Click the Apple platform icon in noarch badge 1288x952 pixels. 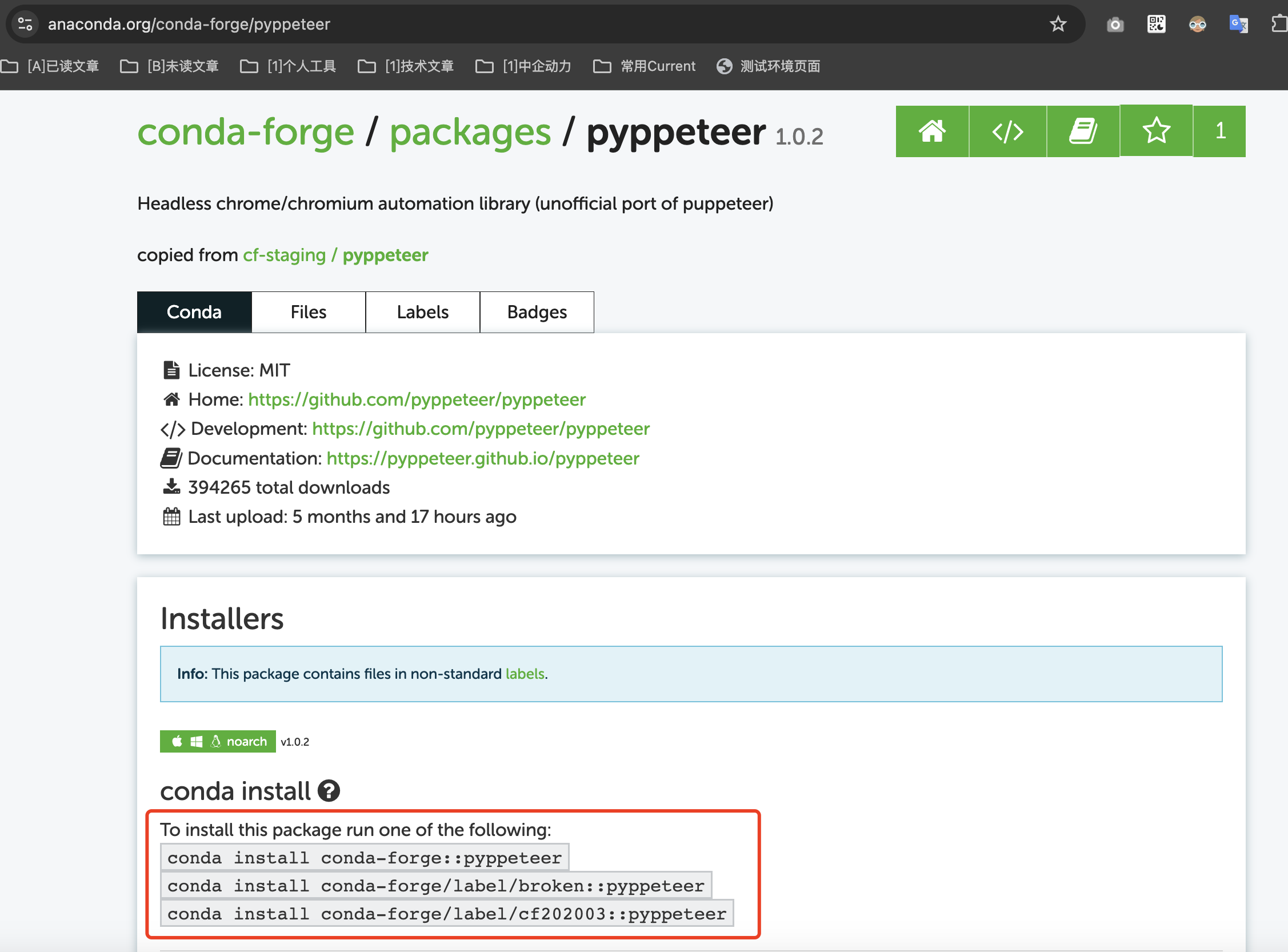[177, 741]
